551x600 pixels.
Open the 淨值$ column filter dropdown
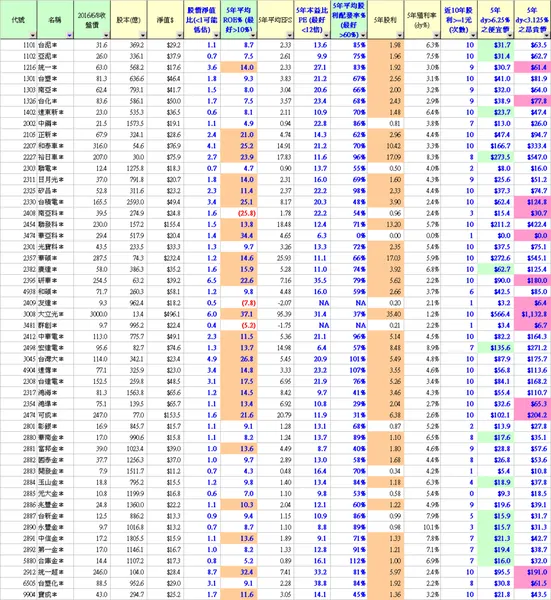179,36
